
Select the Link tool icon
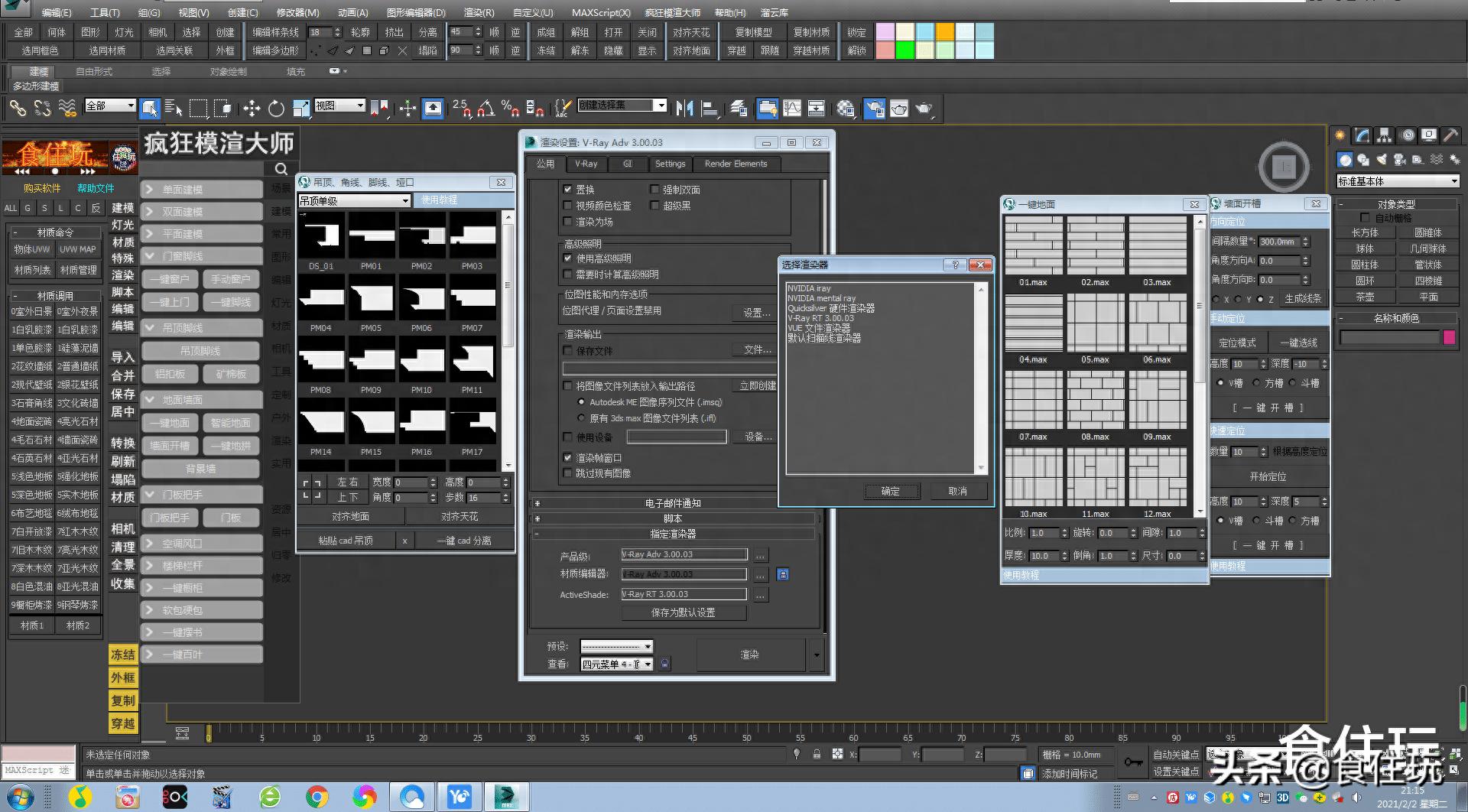pyautogui.click(x=18, y=109)
